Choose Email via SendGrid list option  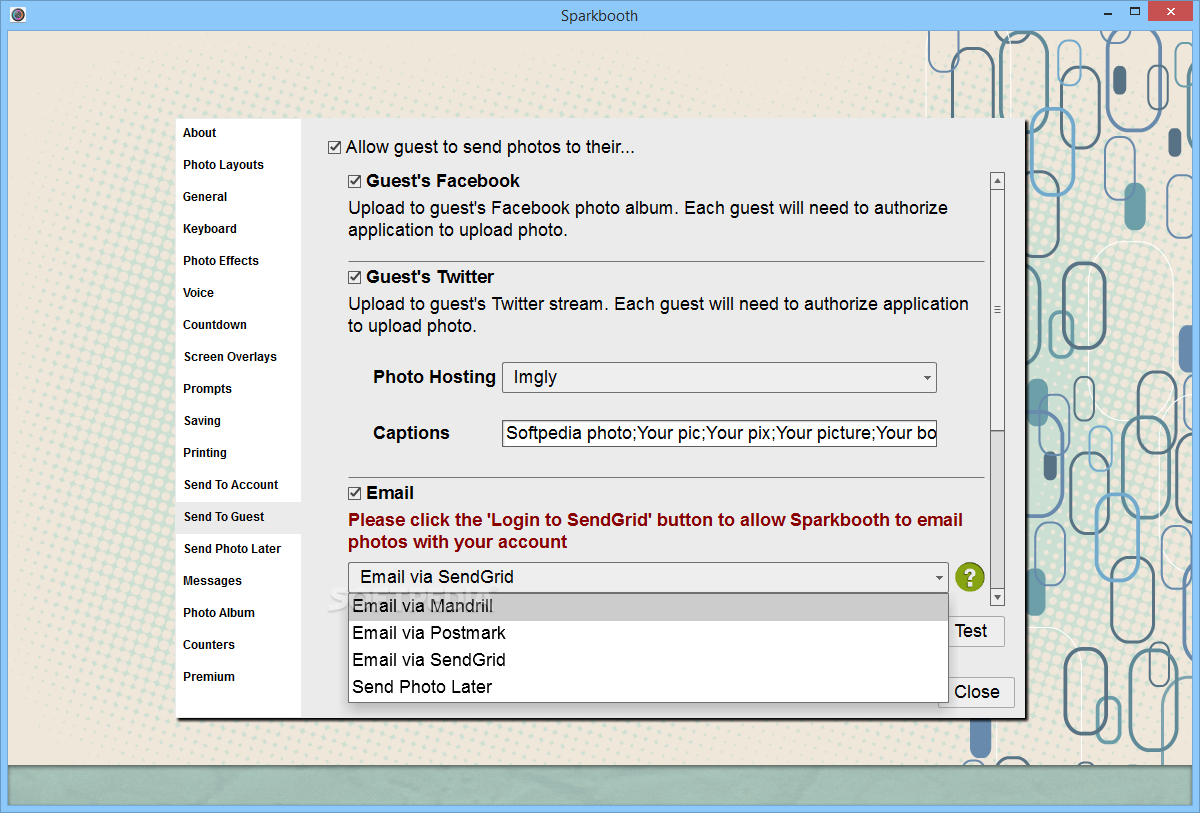click(648, 660)
